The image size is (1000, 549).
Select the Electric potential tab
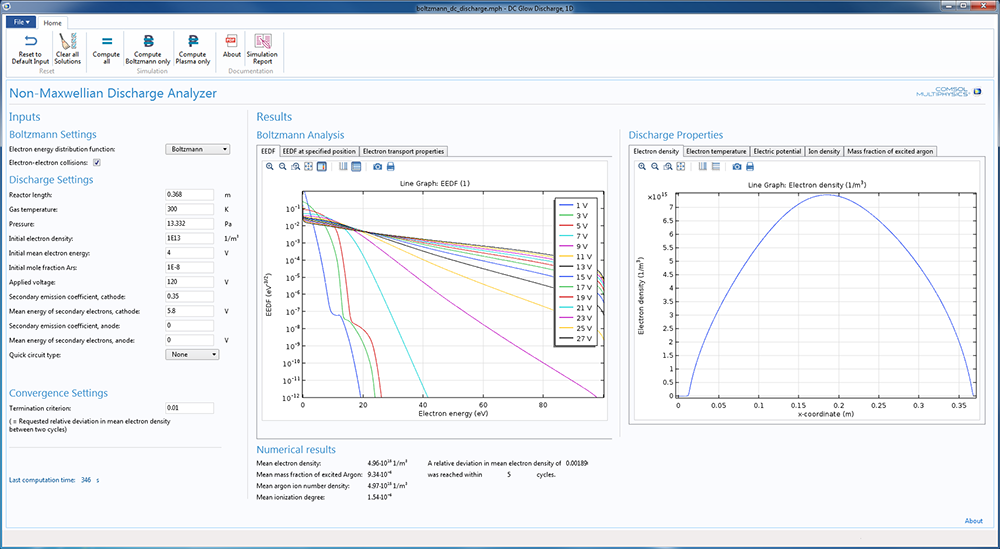[776, 151]
